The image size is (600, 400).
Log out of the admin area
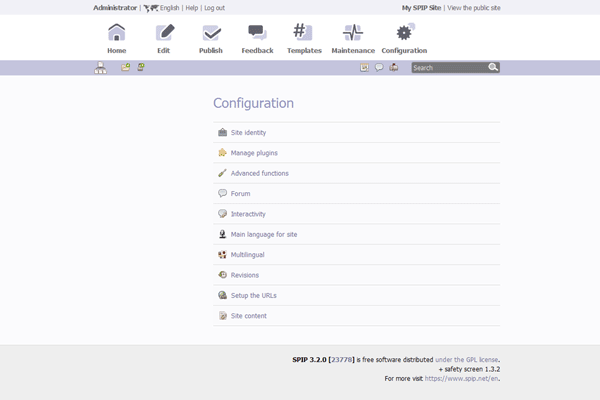pyautogui.click(x=214, y=7)
